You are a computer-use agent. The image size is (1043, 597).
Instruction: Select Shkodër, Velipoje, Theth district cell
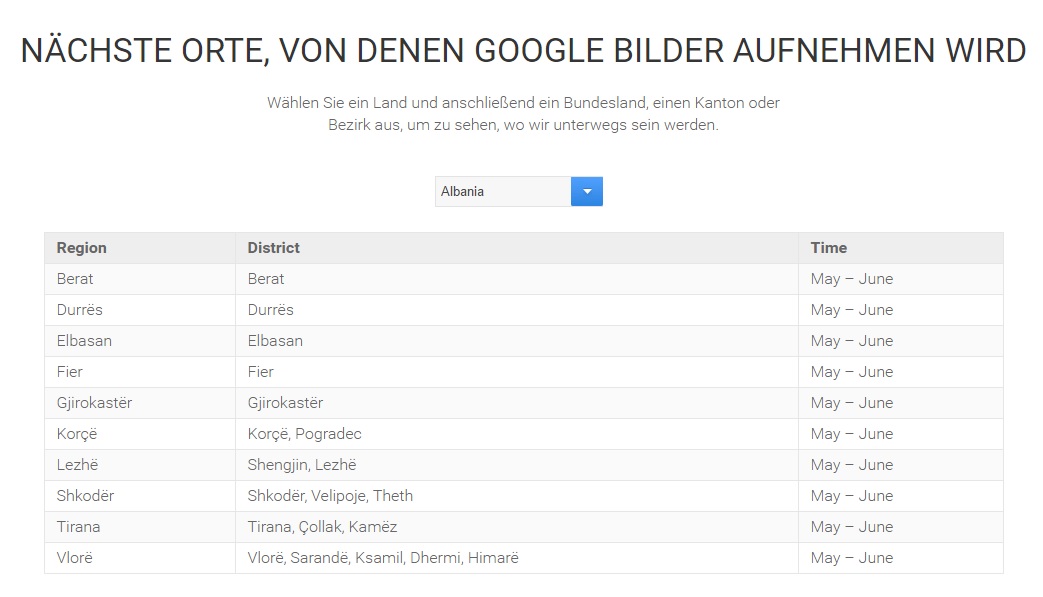(x=330, y=496)
